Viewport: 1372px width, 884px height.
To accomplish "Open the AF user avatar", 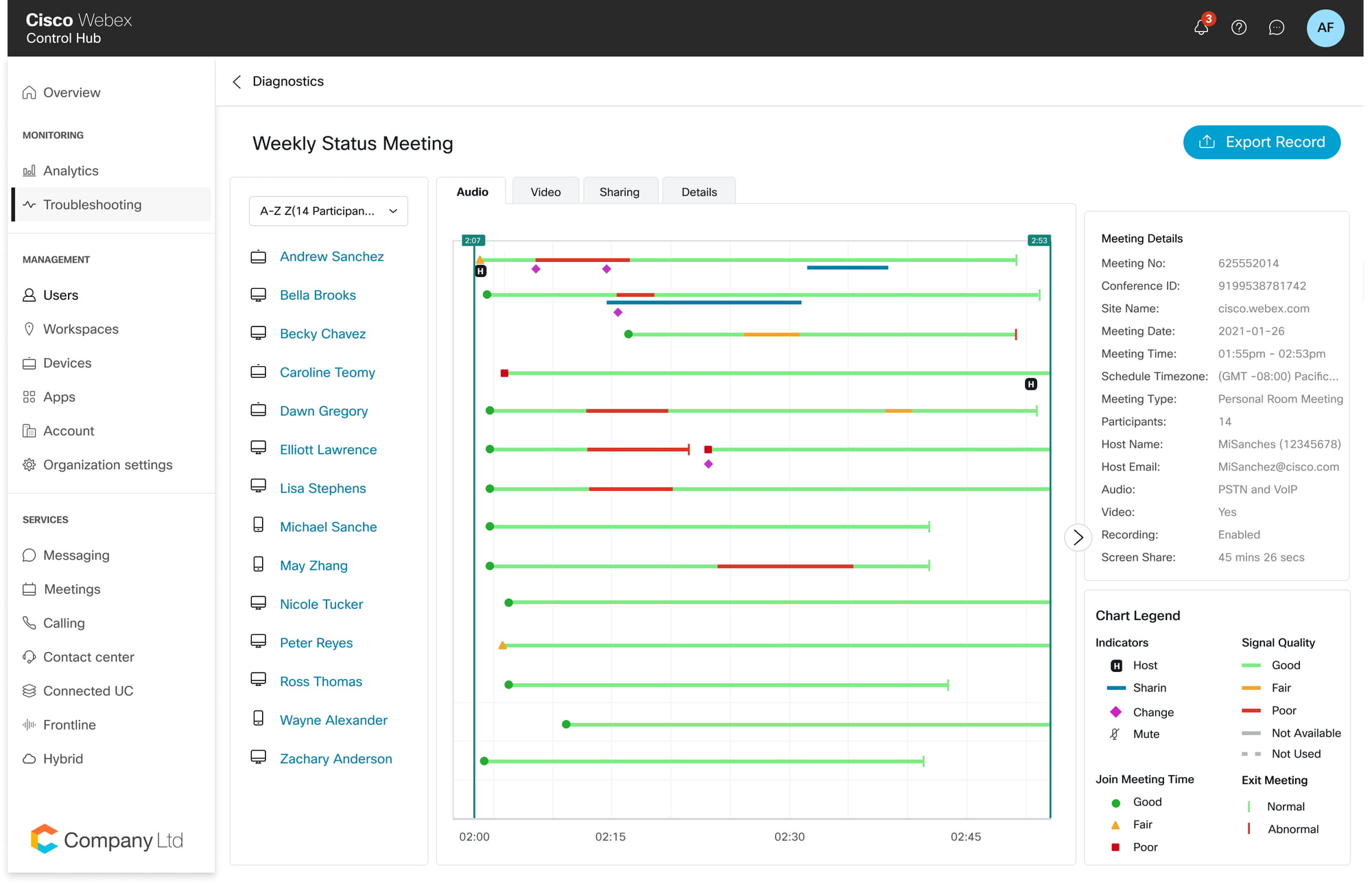I will click(1325, 27).
